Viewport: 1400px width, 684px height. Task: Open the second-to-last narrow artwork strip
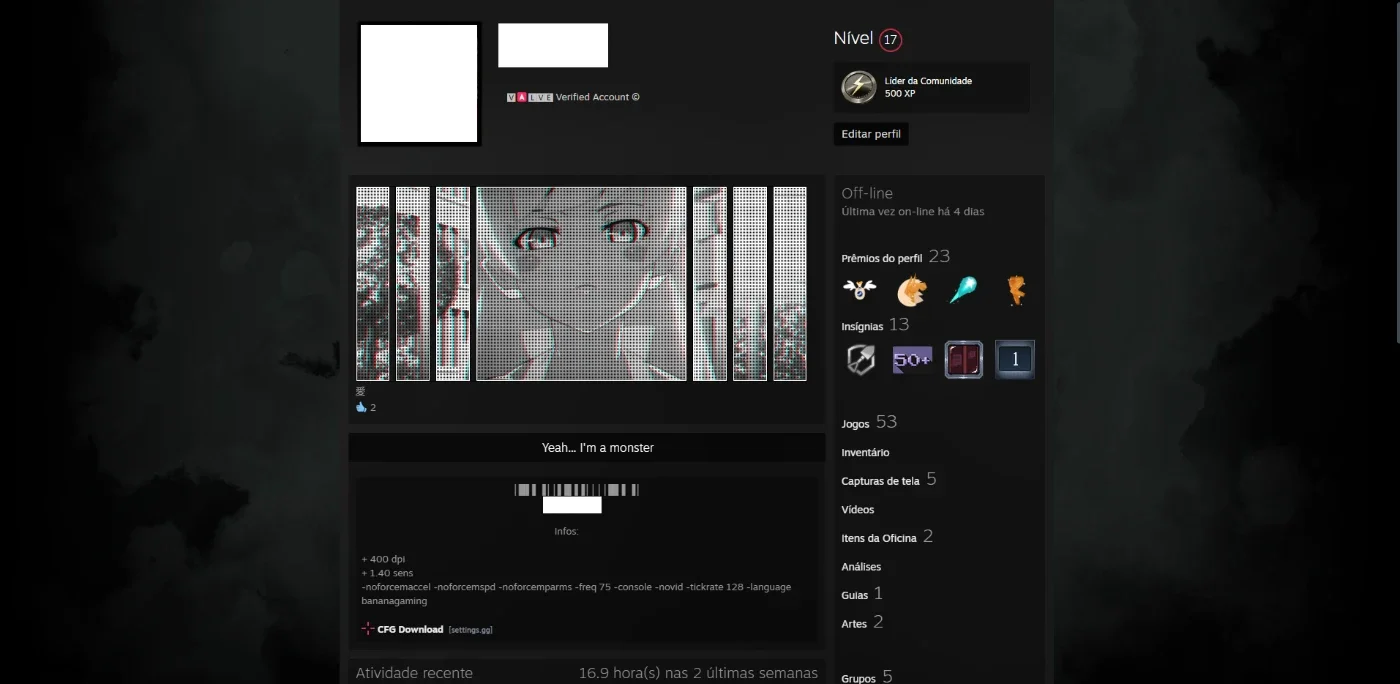coord(750,283)
